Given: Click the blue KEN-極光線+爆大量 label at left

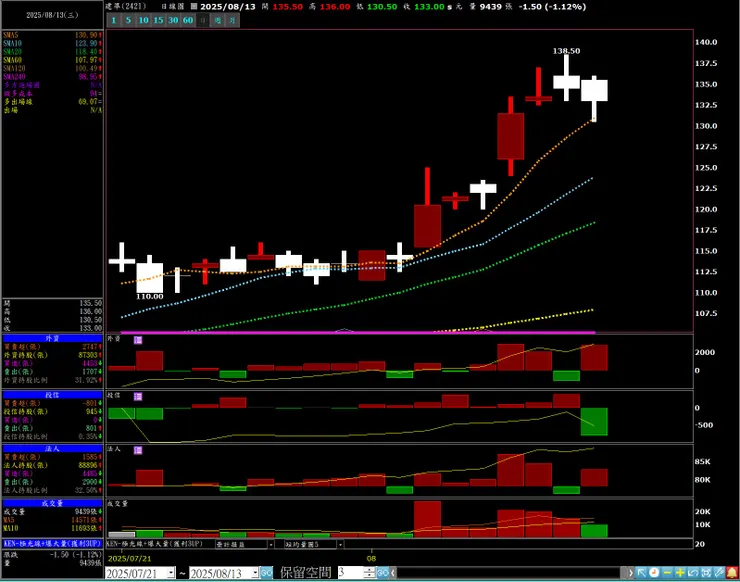Looking at the screenshot, I should coord(52,544).
